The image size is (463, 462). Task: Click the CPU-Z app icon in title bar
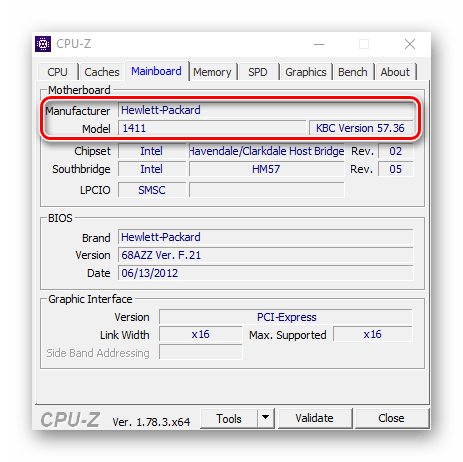(x=43, y=44)
